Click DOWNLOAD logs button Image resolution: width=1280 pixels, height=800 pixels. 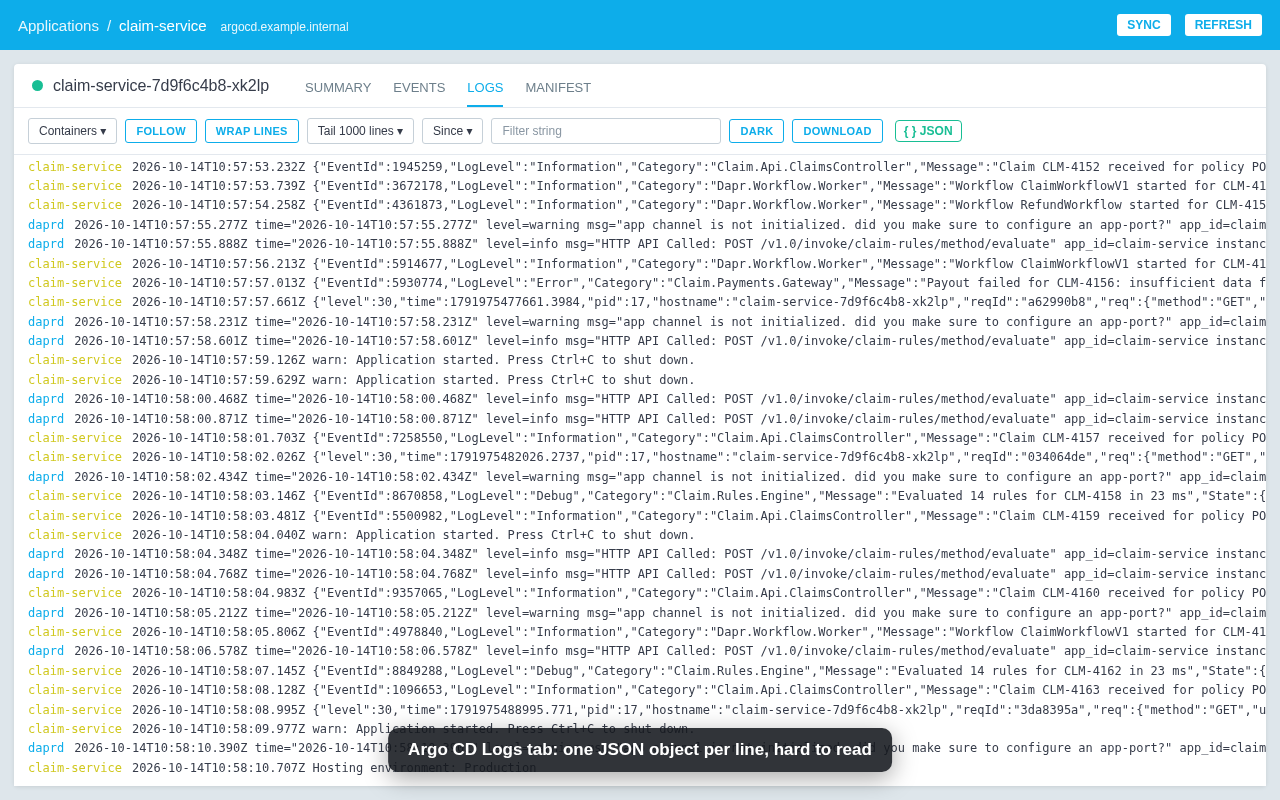point(837,131)
